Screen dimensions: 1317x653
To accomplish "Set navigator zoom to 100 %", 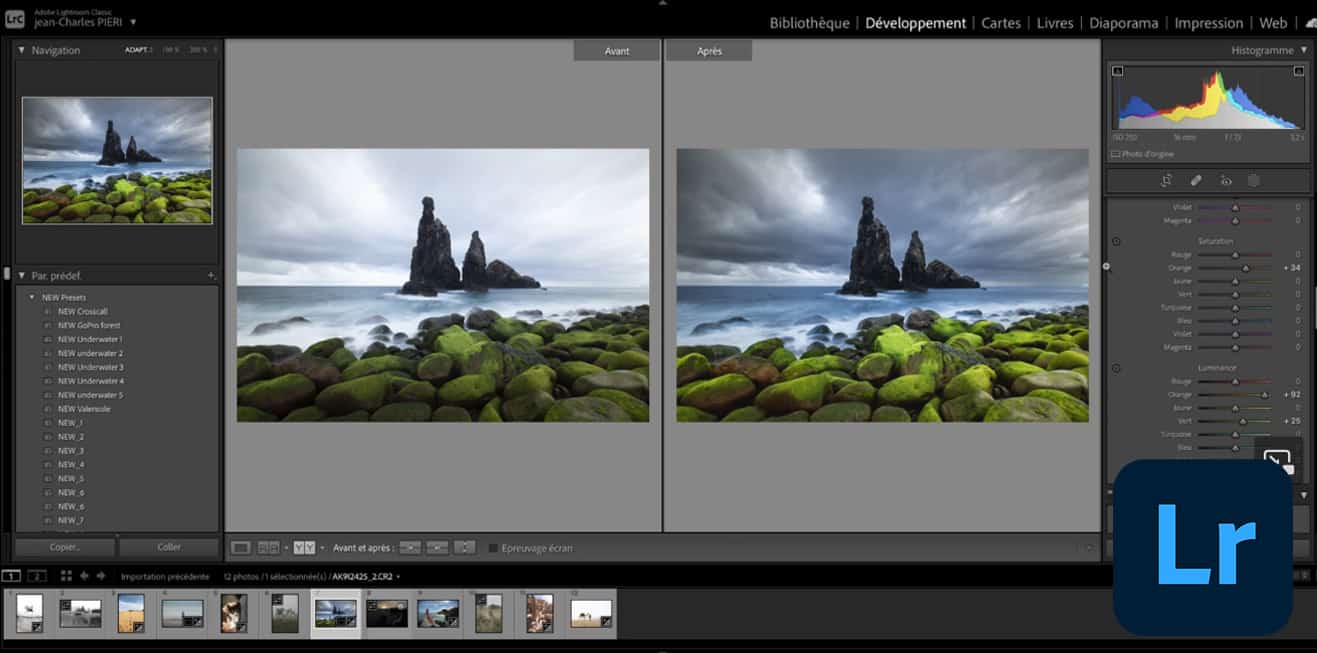I will (171, 50).
